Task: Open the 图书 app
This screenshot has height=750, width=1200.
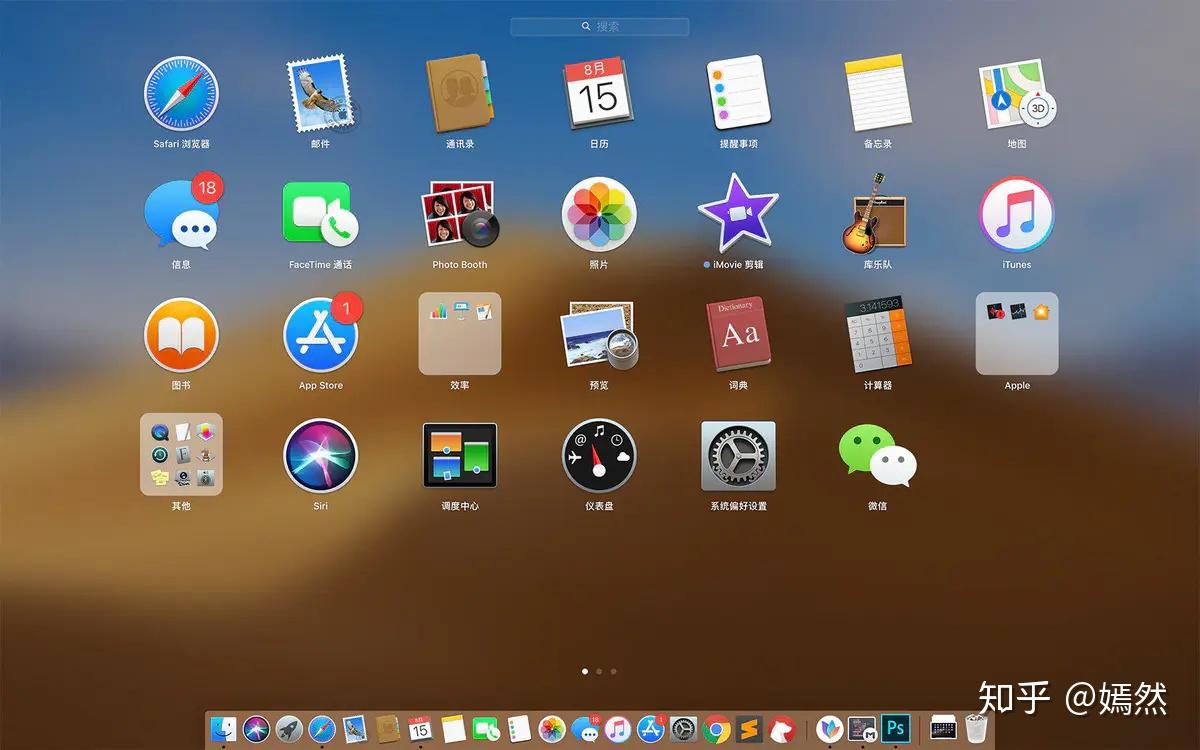Action: coord(181,335)
